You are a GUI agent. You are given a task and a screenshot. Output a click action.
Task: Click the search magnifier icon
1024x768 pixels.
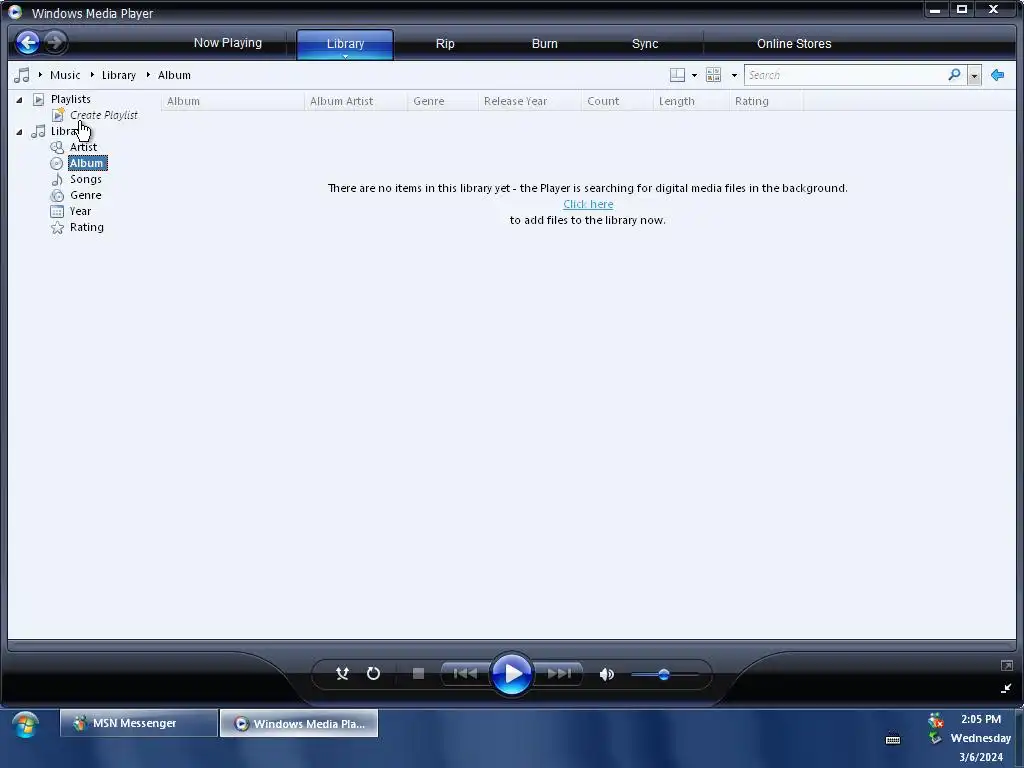point(954,75)
